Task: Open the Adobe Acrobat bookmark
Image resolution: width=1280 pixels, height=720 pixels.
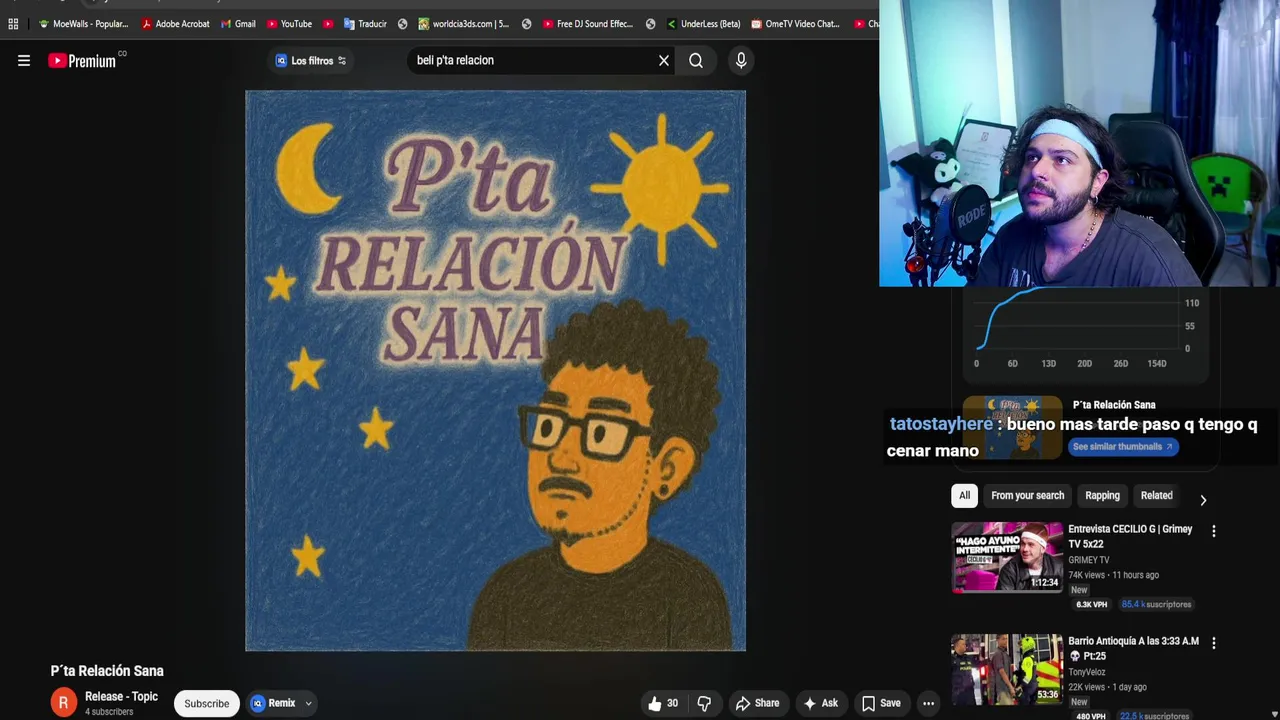Action: coord(175,24)
